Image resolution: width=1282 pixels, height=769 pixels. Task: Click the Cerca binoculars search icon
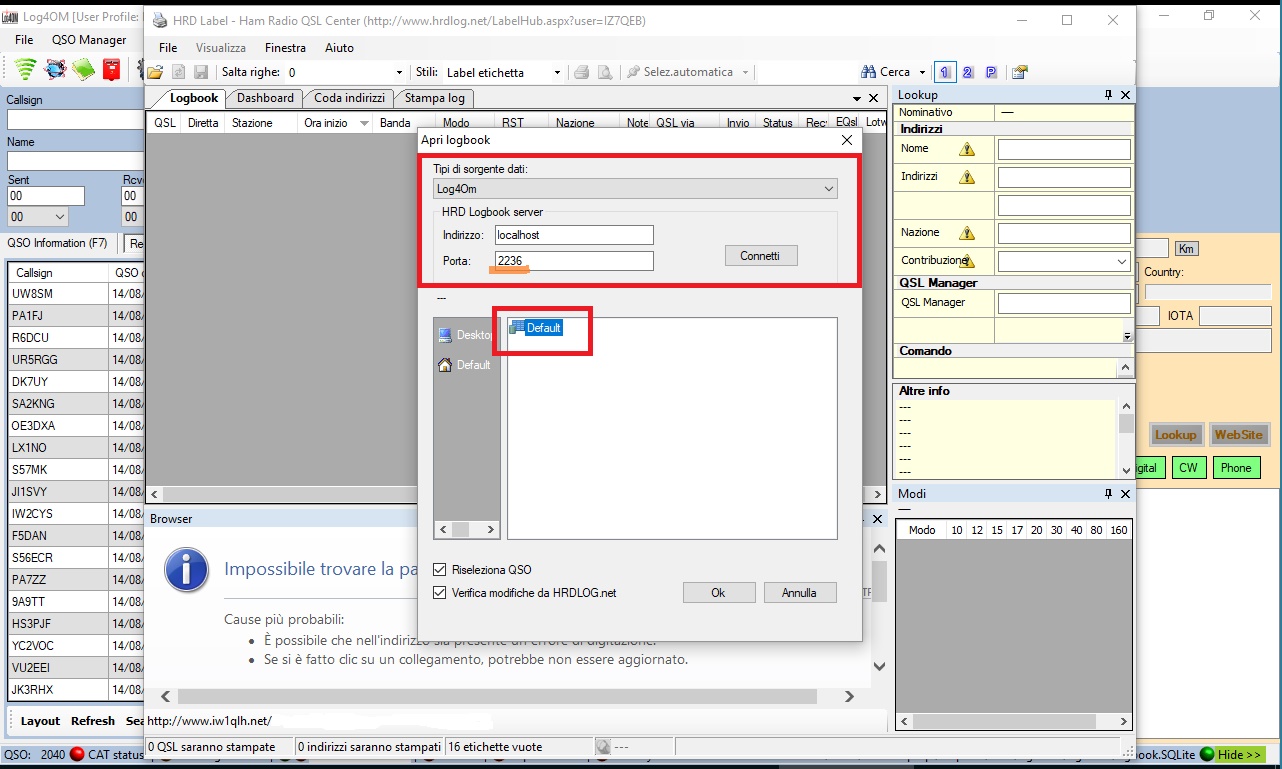[x=868, y=72]
